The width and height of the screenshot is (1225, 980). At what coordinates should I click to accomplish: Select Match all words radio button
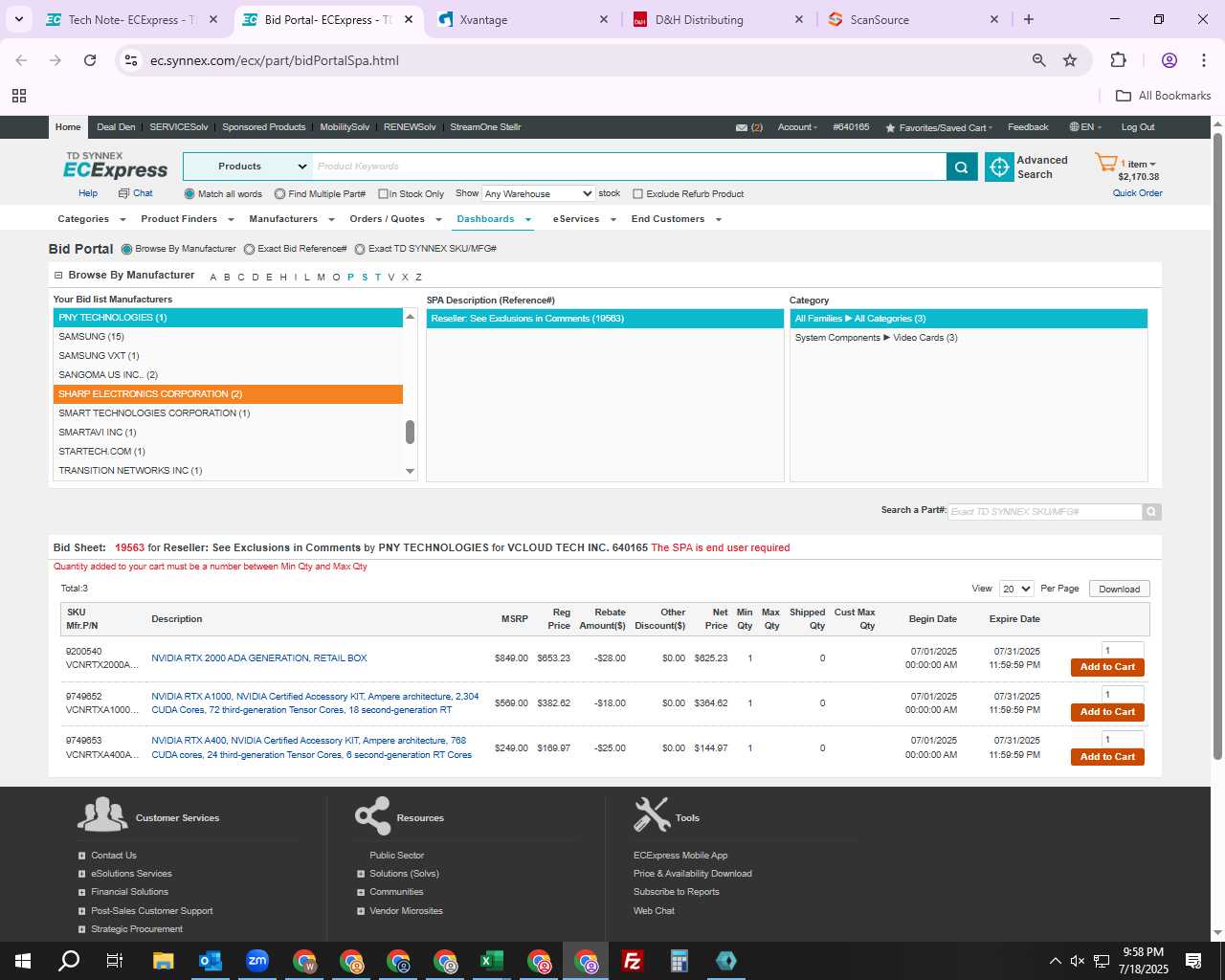pyautogui.click(x=189, y=194)
